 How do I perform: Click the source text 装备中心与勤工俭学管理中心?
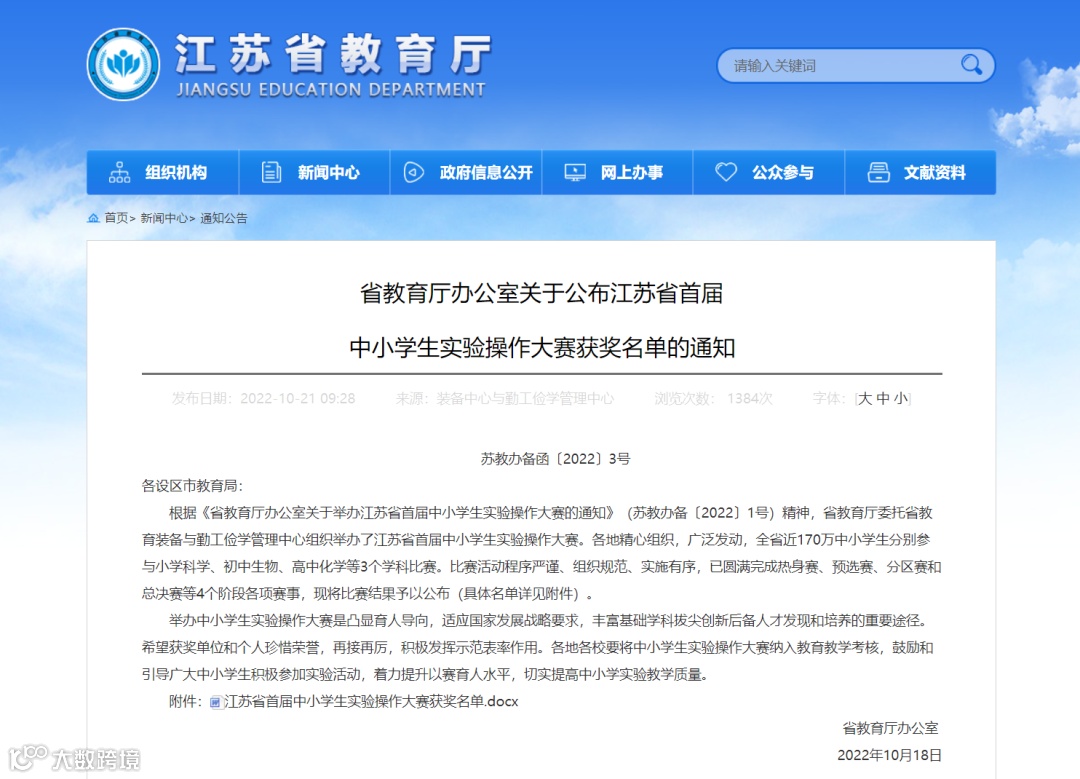pos(525,399)
